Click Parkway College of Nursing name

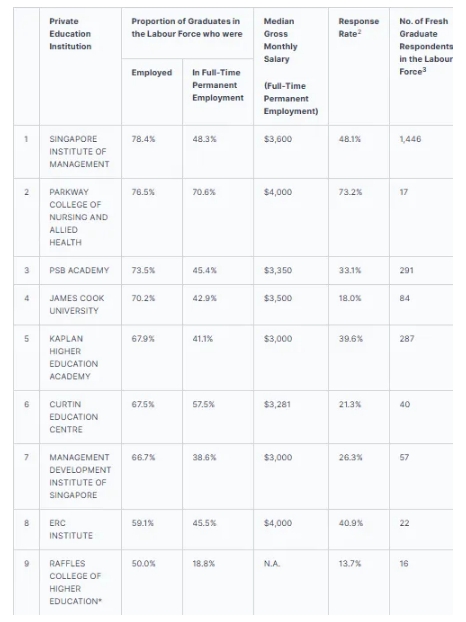point(79,217)
